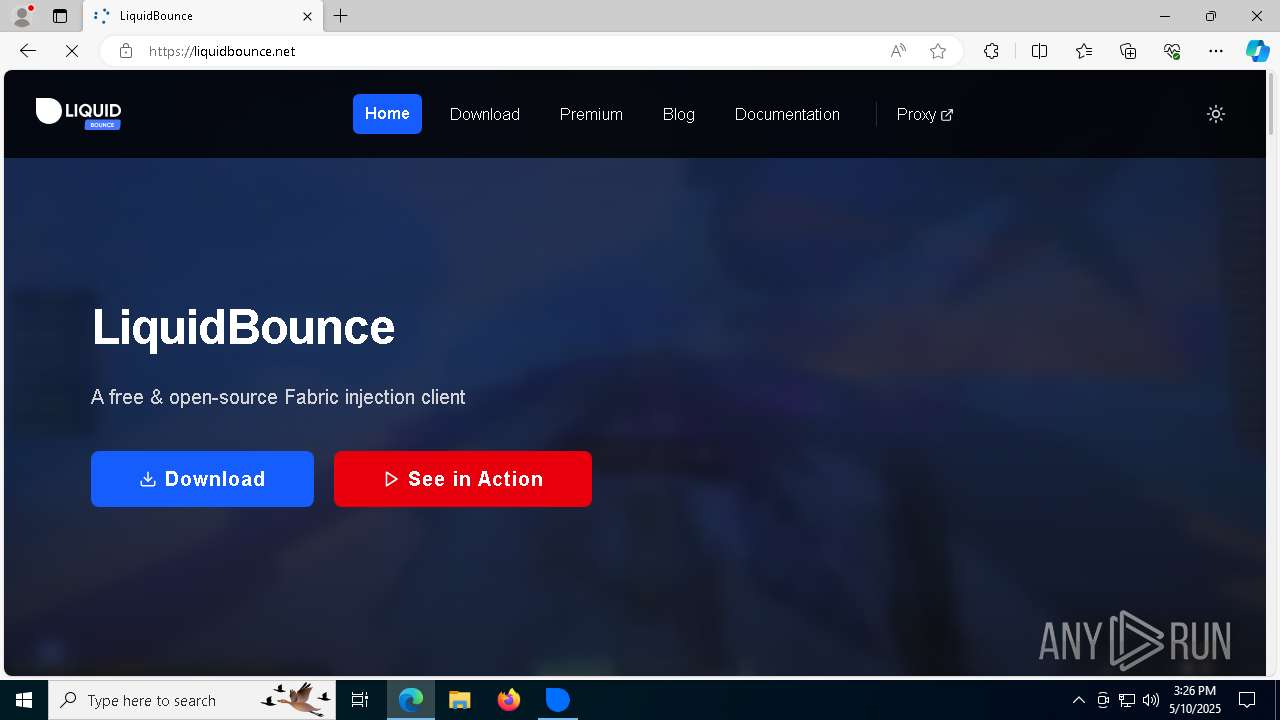Open the taskbar clock and date
This screenshot has height=720, width=1280.
click(x=1195, y=700)
